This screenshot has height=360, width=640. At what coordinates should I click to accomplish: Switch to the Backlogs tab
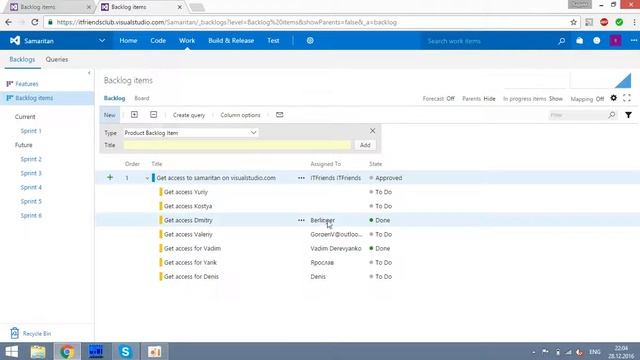coord(22,59)
